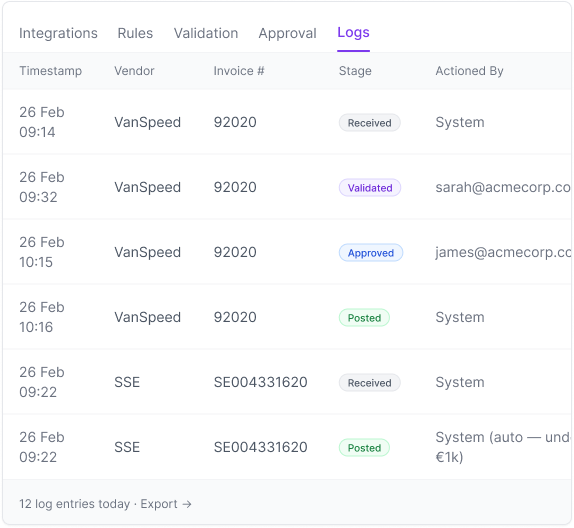The width and height of the screenshot is (574, 528).
Task: Click SSE vendor in the Posted row
Action: click(x=127, y=447)
